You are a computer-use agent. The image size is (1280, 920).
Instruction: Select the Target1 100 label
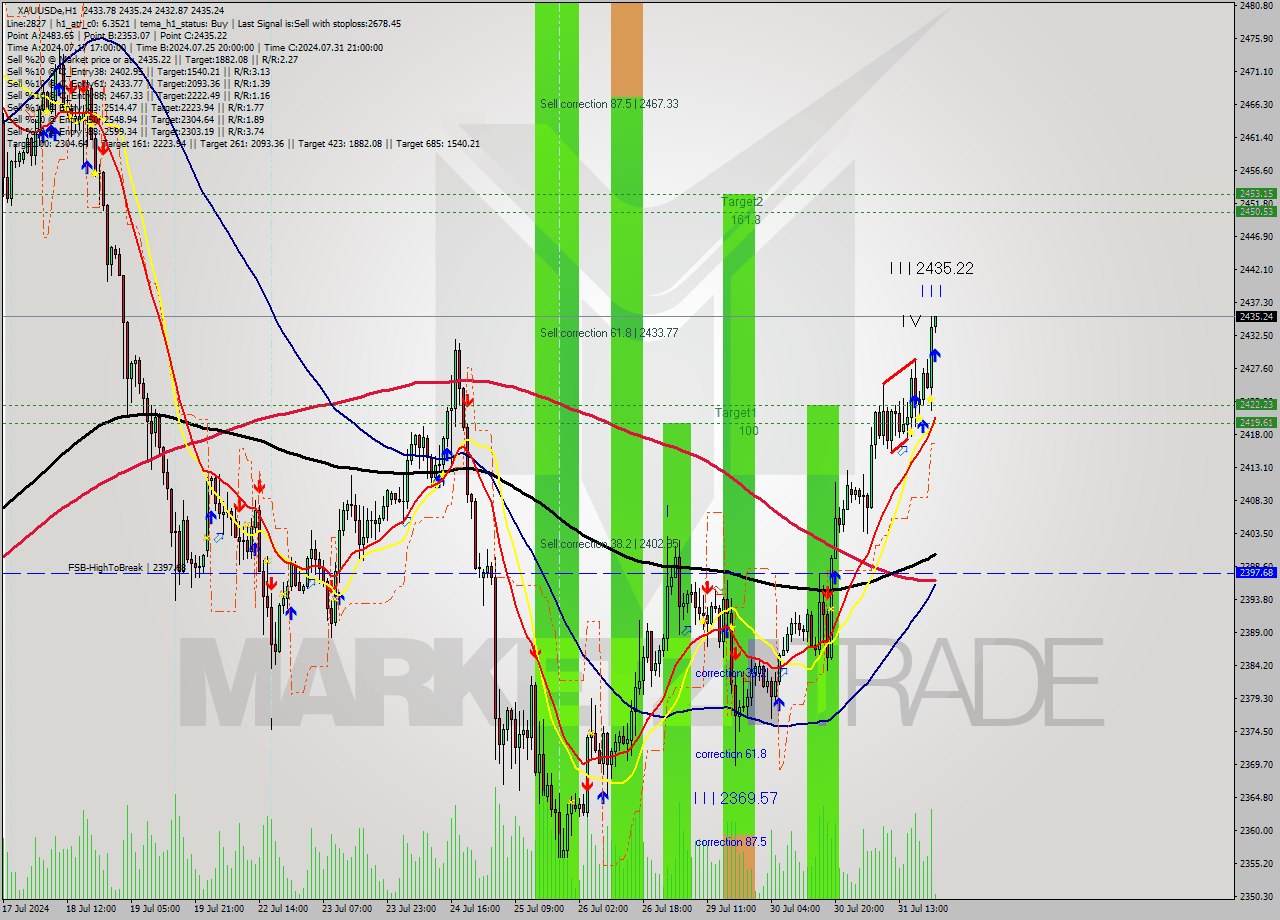point(736,421)
